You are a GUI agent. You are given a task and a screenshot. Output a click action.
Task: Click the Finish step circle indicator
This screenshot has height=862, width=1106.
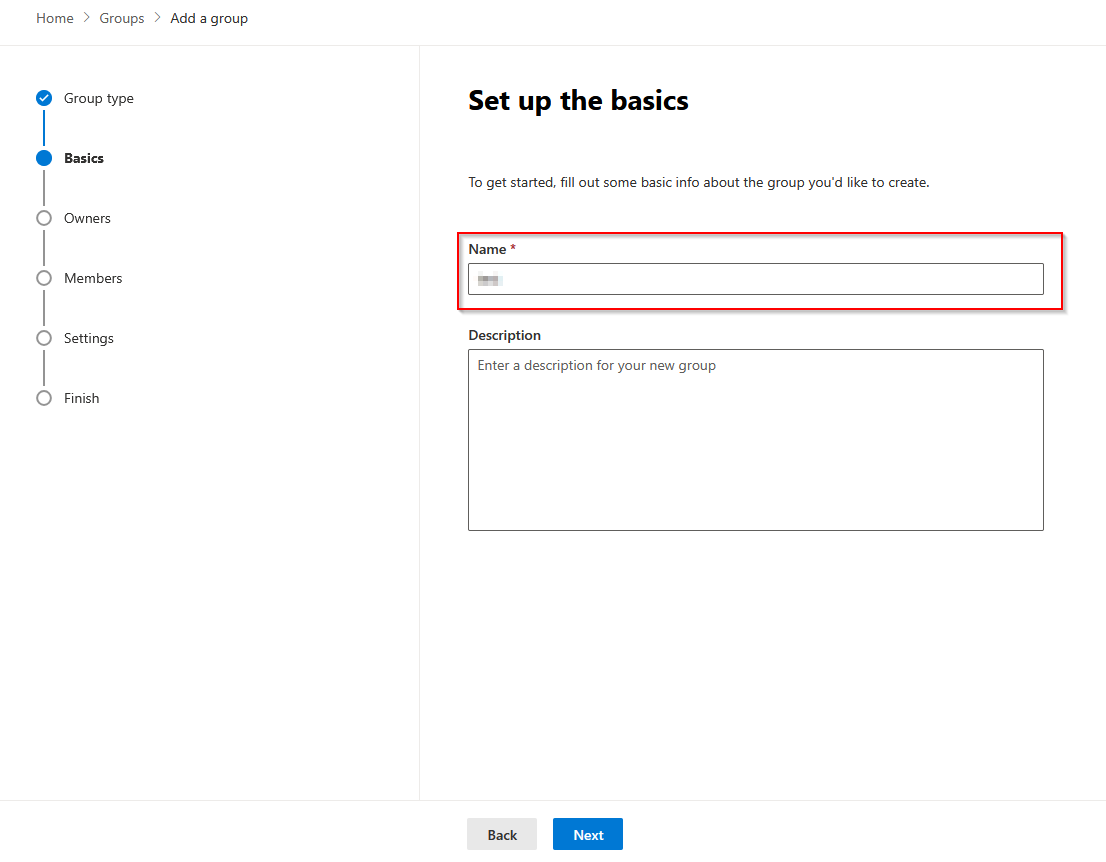(x=44, y=398)
